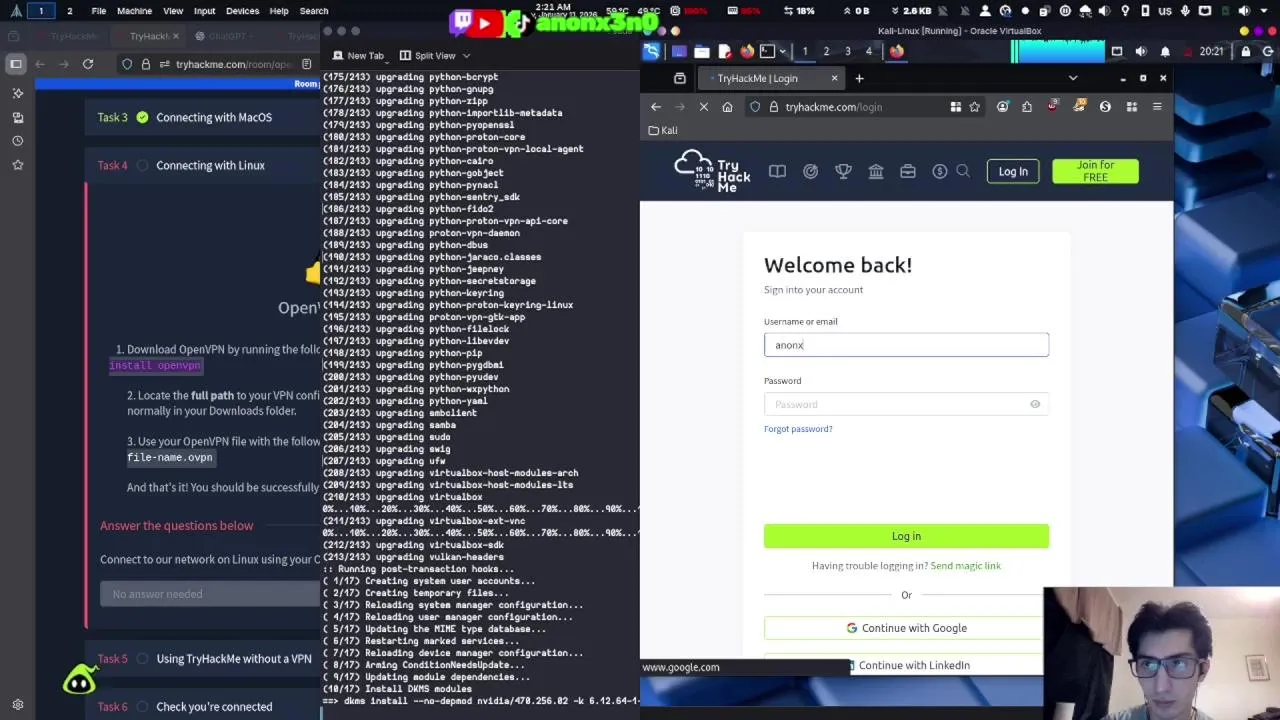Bookmark the login page with the star icon

[x=974, y=107]
